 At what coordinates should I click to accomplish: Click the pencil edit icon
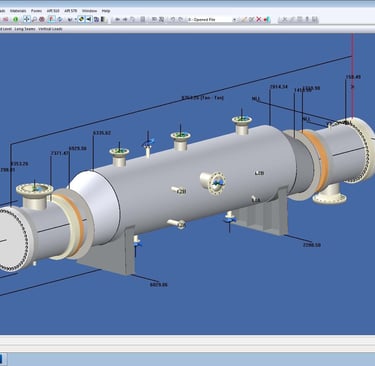click(244, 20)
